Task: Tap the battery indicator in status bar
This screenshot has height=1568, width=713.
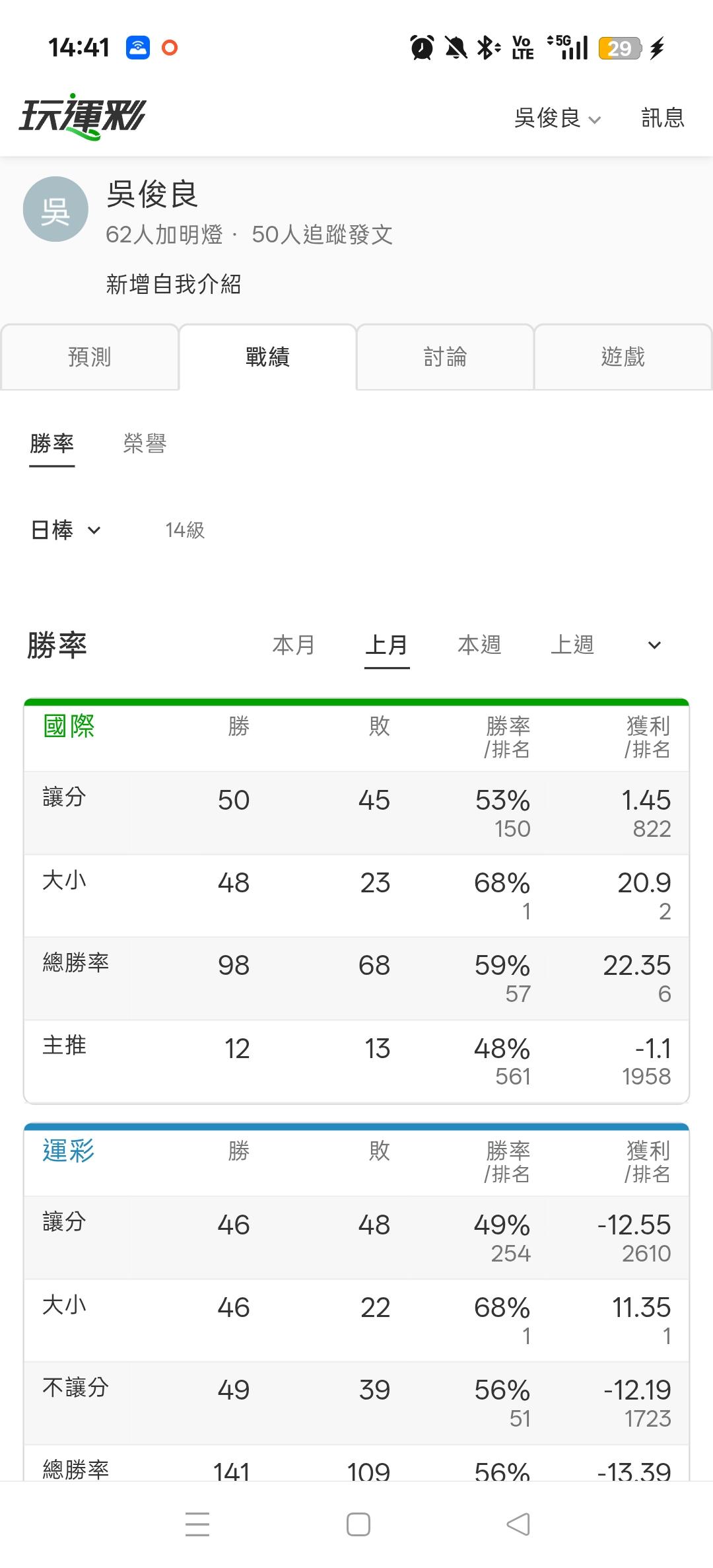Action: click(x=619, y=48)
